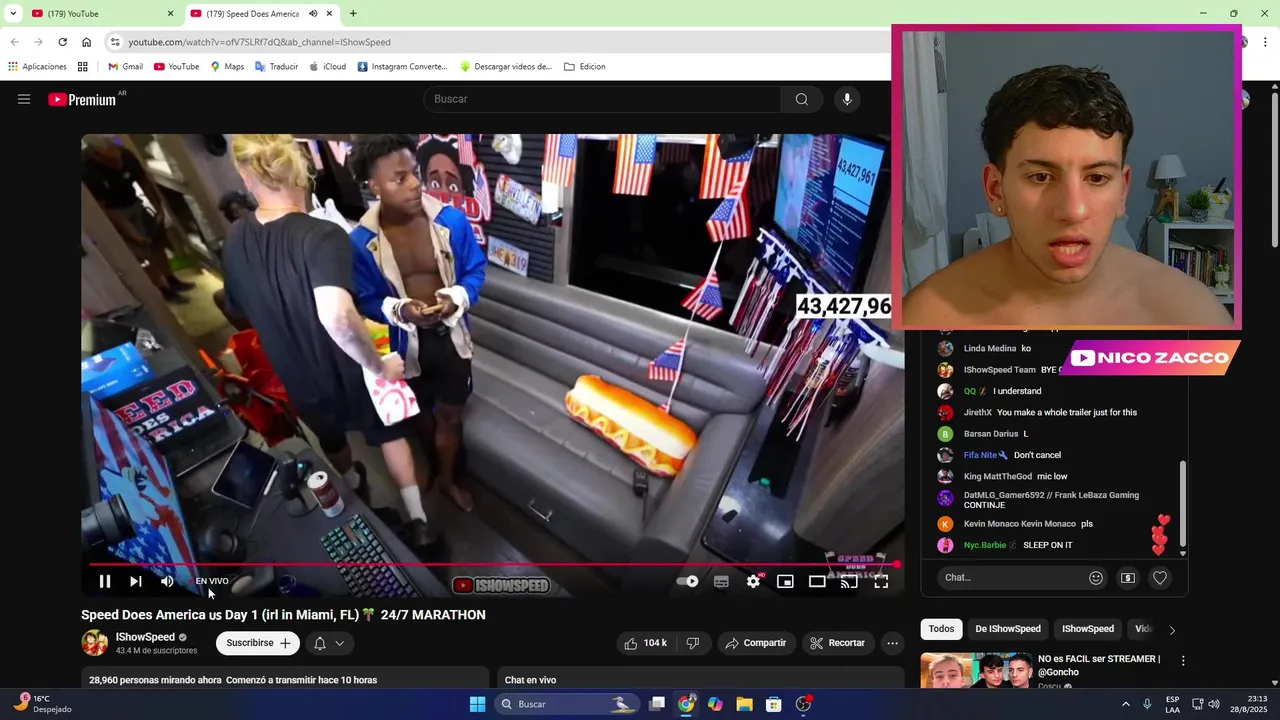Open video player settings gear
The width and height of the screenshot is (1280, 720).
pyautogui.click(x=754, y=581)
